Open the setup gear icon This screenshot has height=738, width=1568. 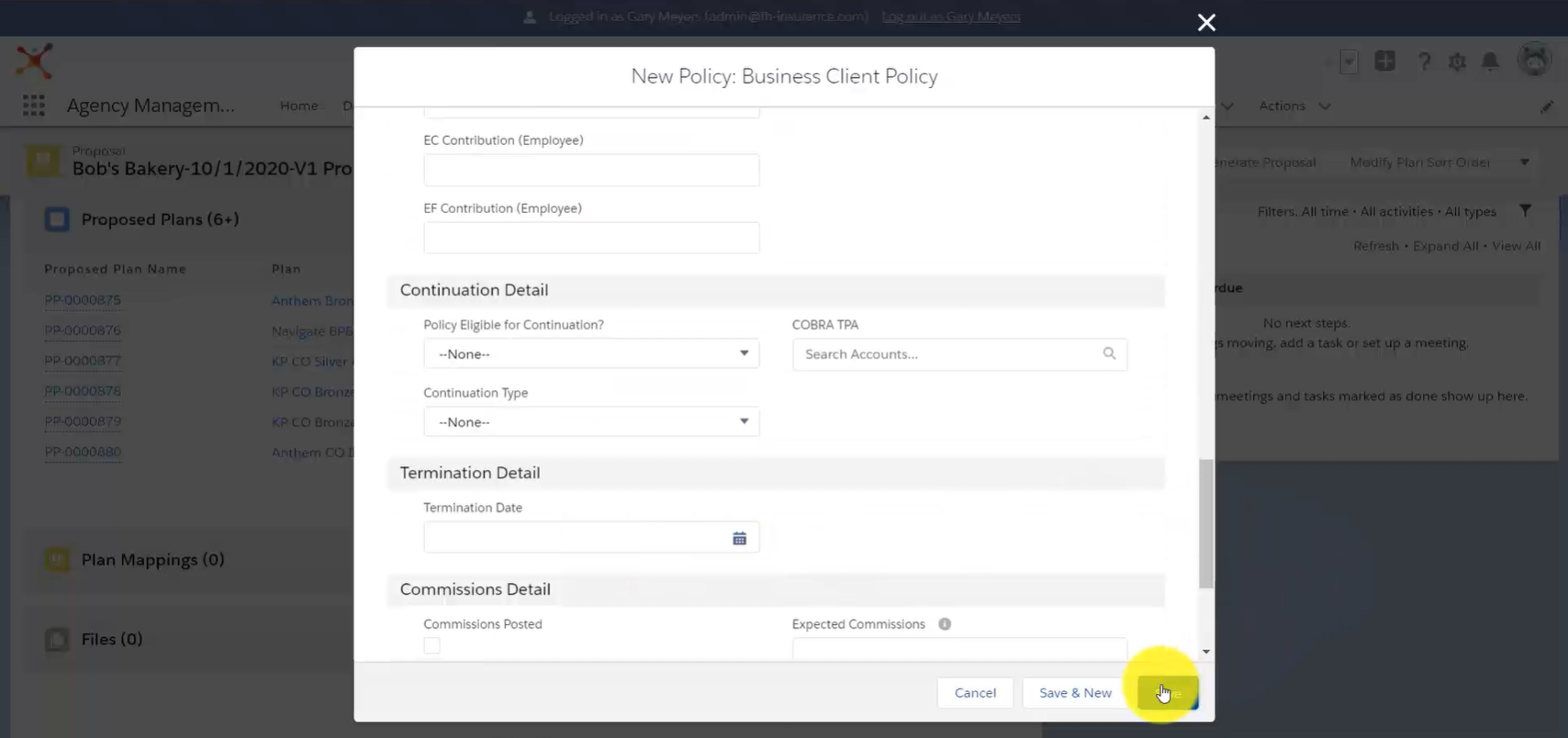[1457, 61]
